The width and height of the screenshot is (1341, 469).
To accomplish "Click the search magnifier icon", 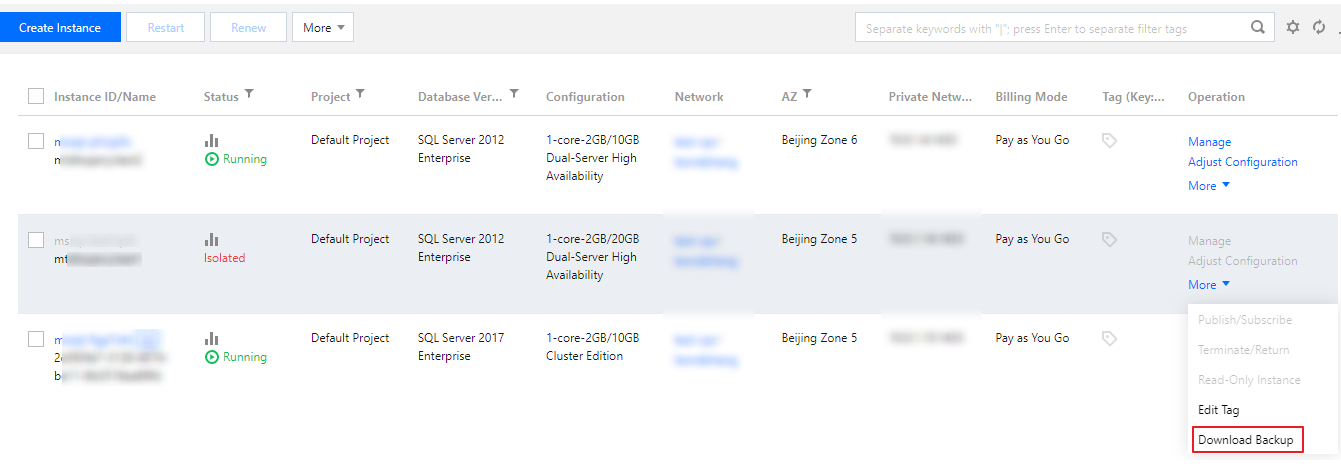I will tap(1258, 28).
